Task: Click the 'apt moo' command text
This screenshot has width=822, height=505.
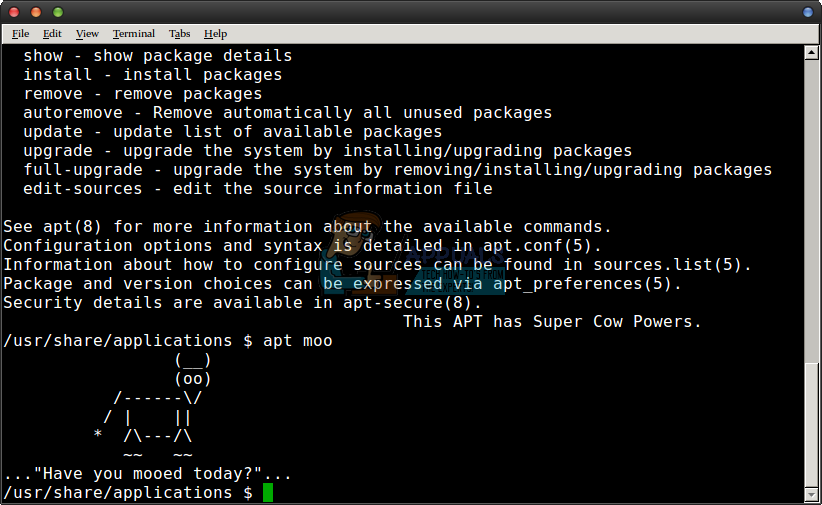Action: 298,341
